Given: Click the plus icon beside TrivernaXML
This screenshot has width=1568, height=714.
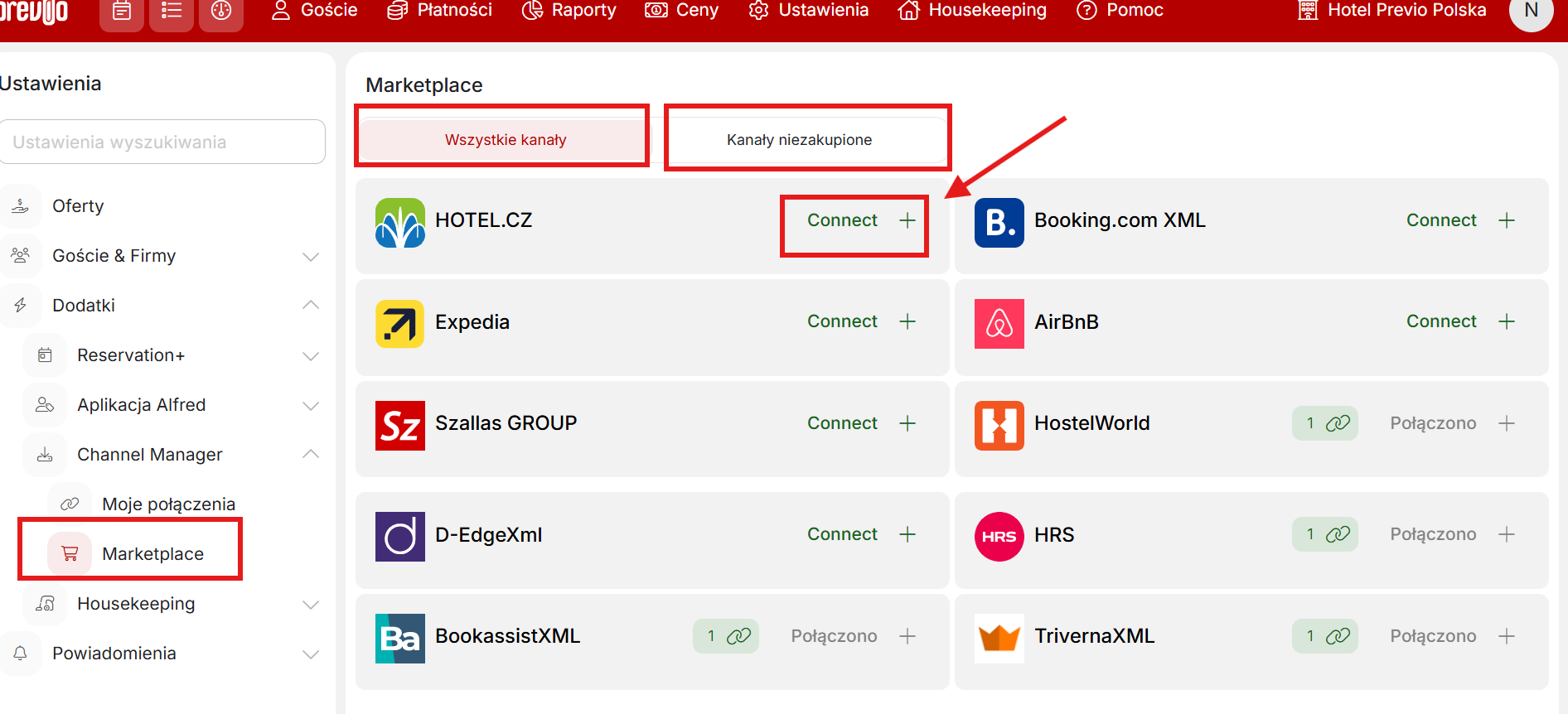Looking at the screenshot, I should [x=1507, y=636].
